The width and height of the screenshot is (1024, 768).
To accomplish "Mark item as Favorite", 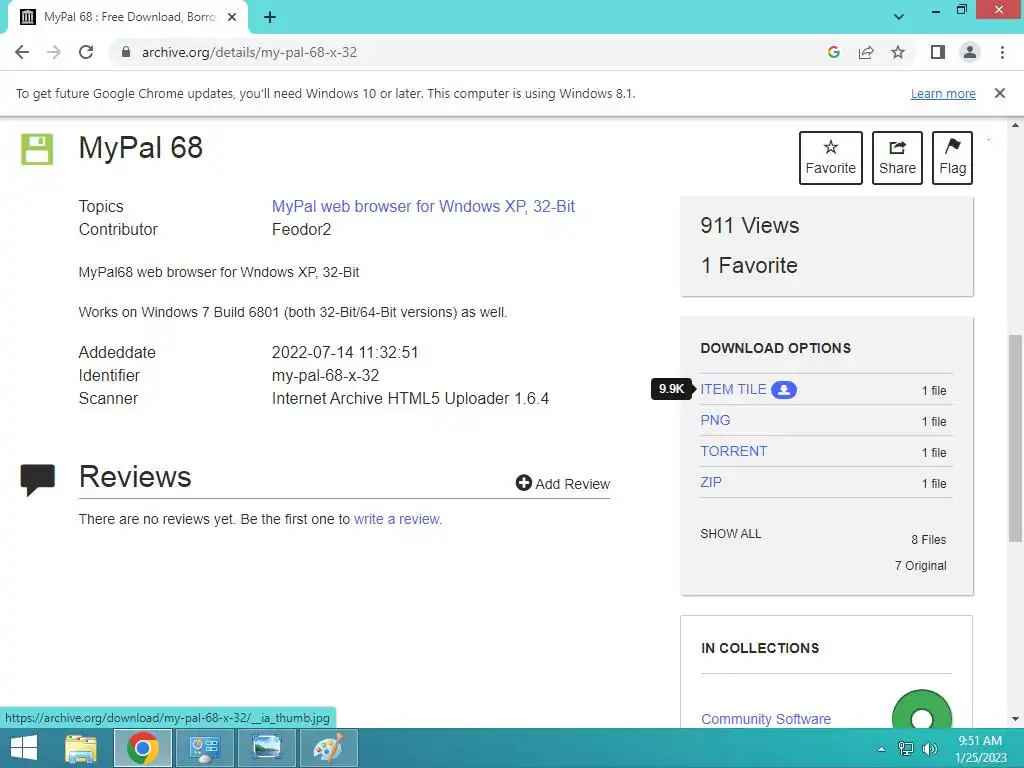I will point(831,158).
